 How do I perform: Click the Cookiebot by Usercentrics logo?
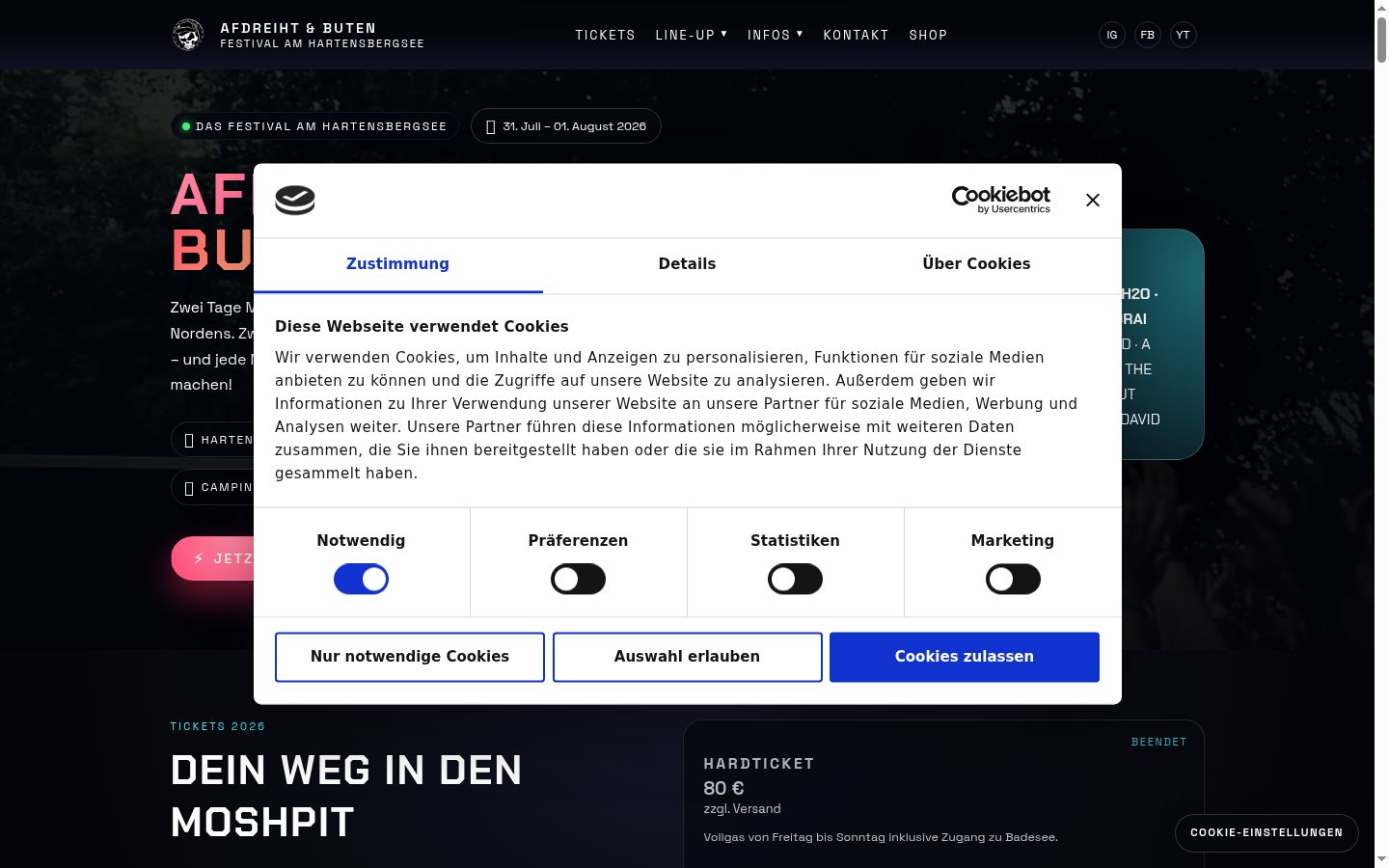point(1000,200)
